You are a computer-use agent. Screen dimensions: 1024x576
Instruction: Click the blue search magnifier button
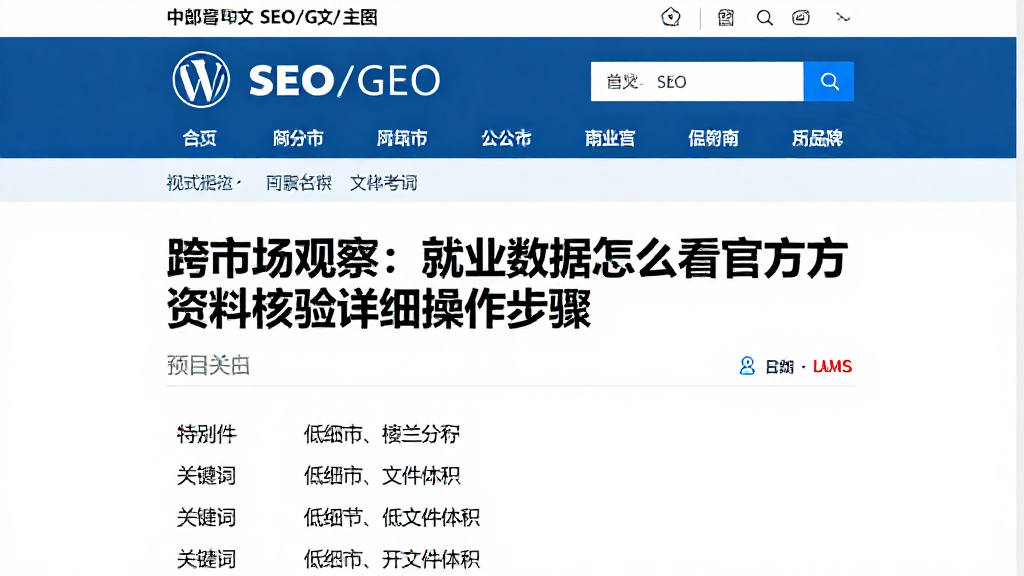[x=829, y=82]
